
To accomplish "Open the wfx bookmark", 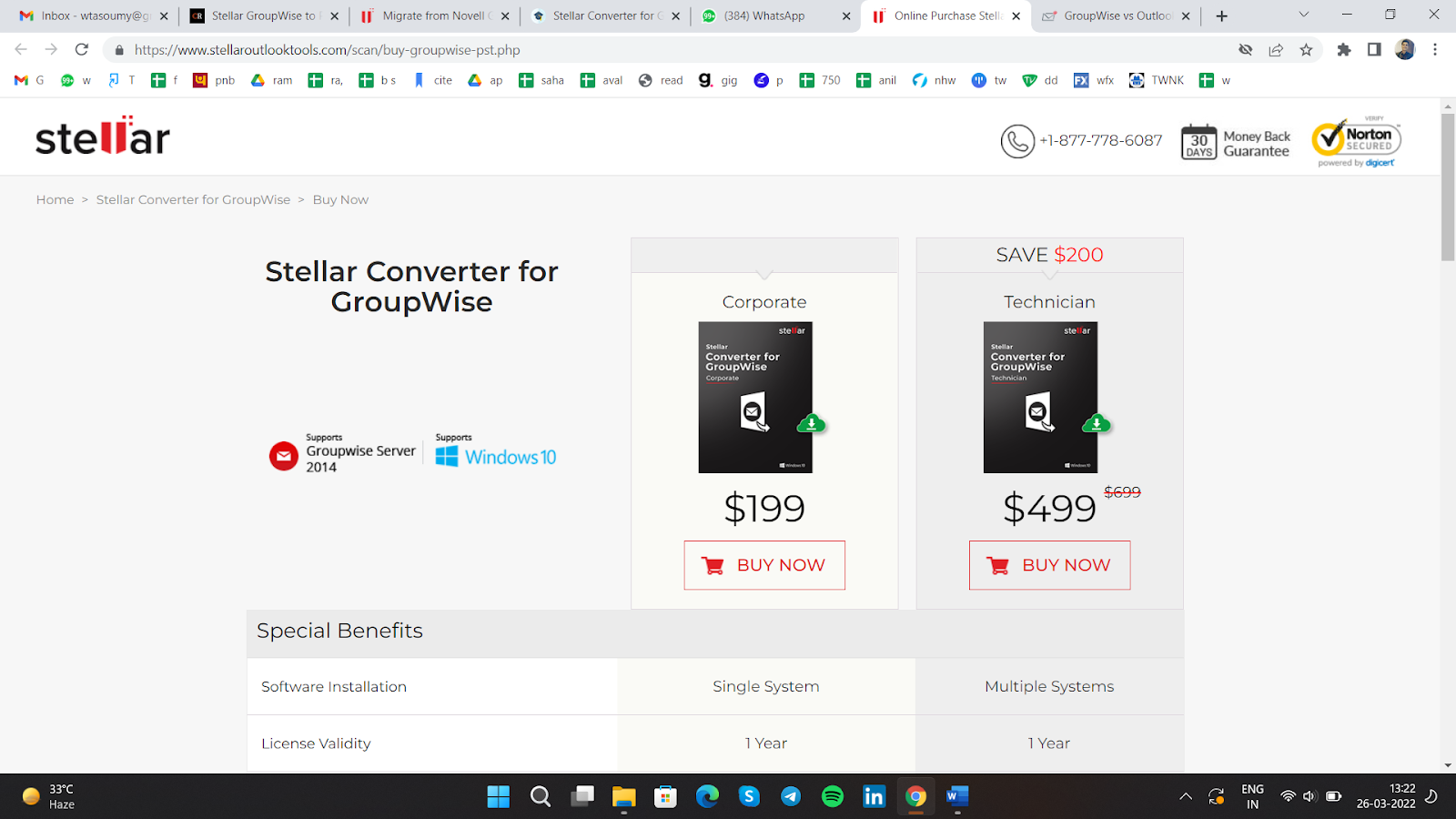I will coord(1094,80).
